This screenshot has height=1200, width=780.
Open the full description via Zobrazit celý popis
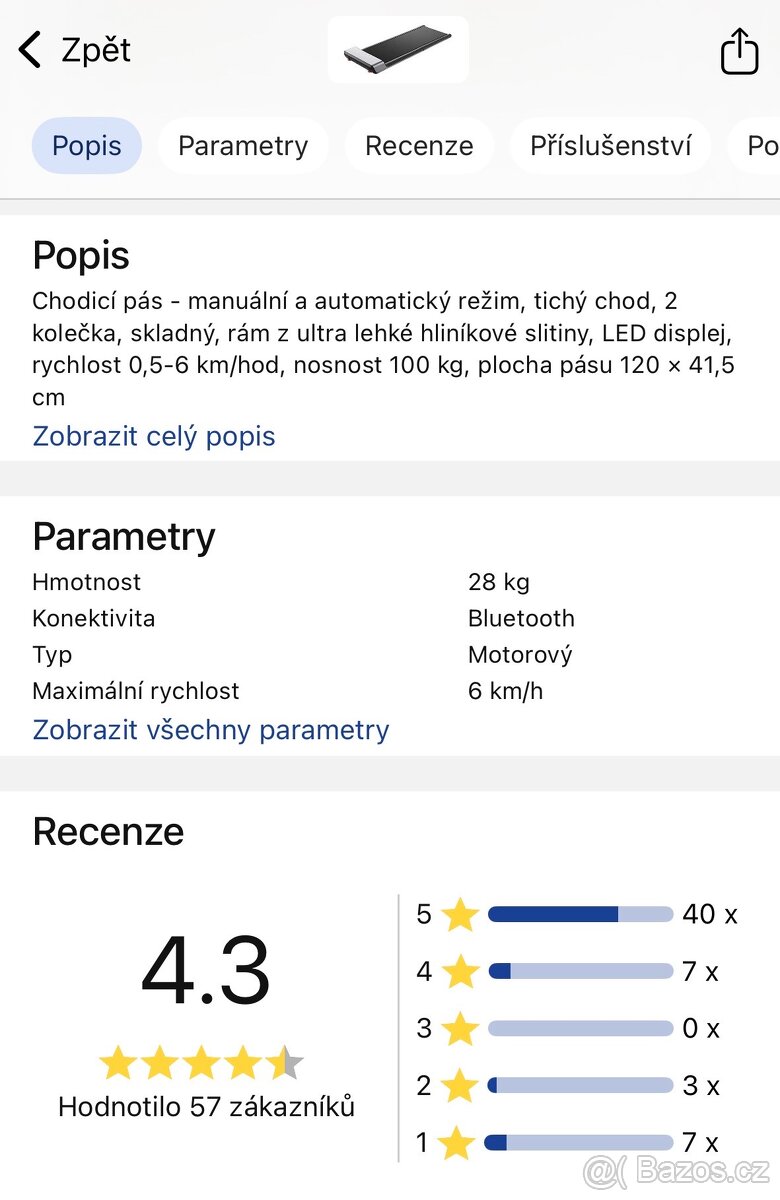pos(153,436)
